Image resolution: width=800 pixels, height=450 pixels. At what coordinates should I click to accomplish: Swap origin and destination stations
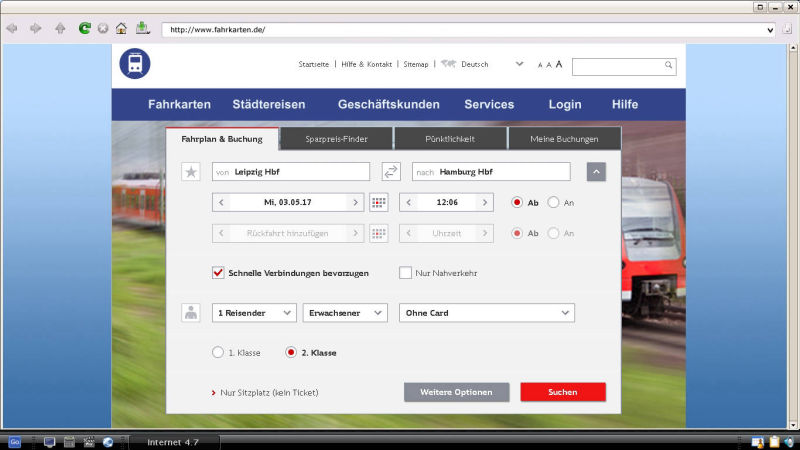391,172
